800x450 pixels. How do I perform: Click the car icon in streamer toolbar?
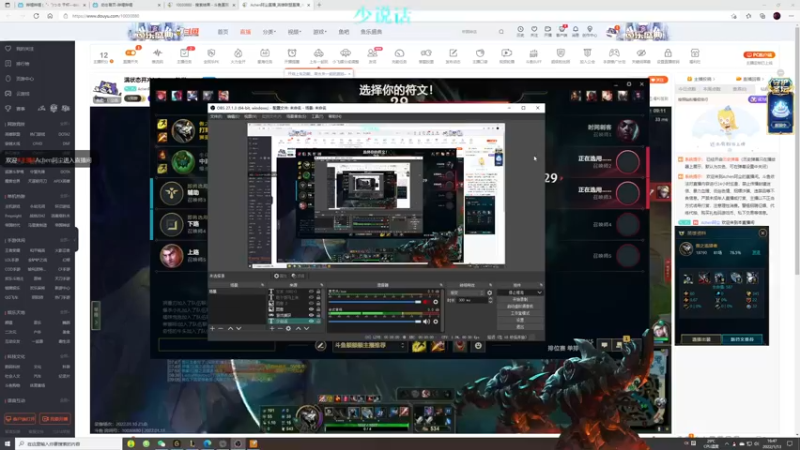tap(318, 53)
